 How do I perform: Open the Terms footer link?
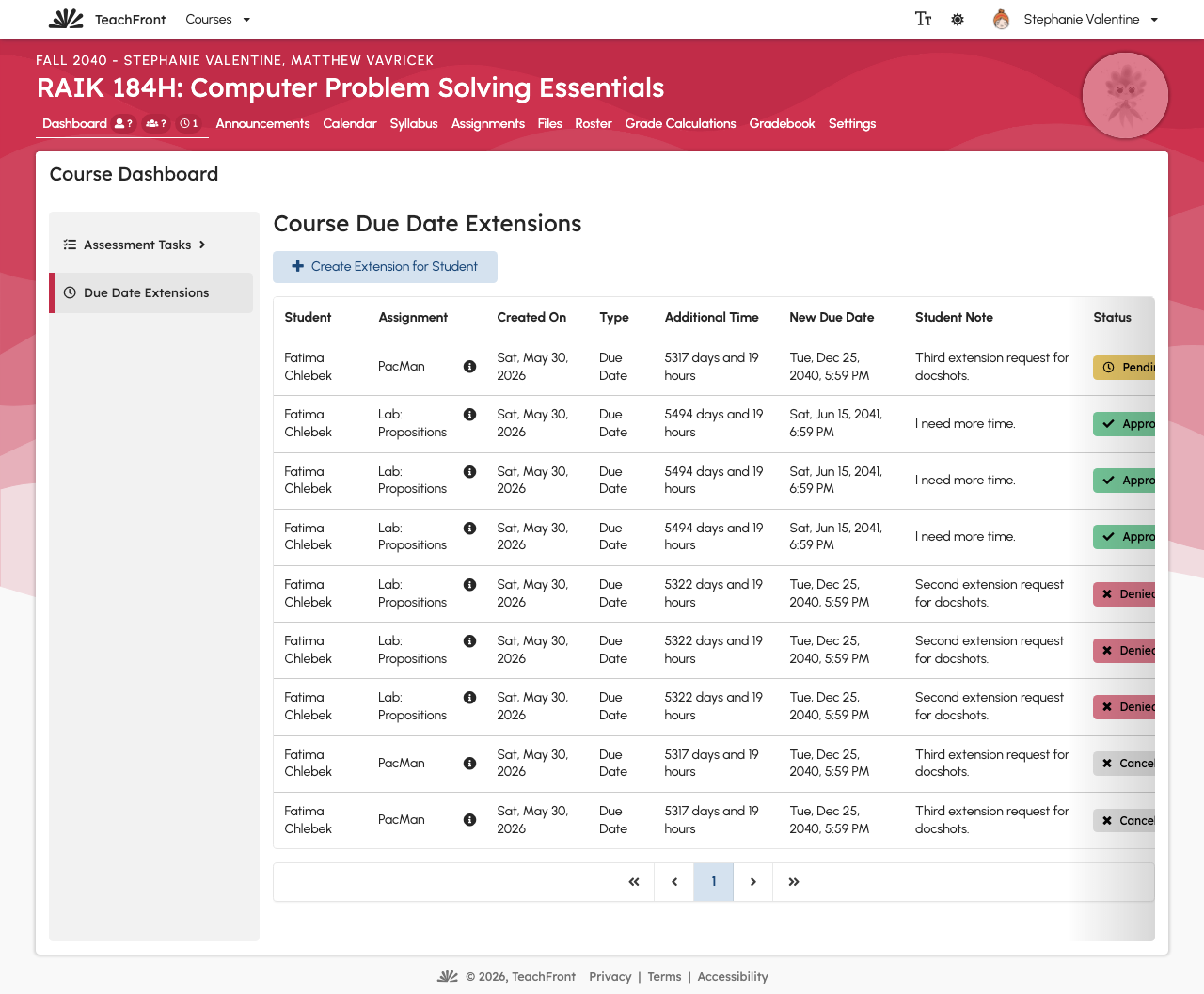coord(664,977)
